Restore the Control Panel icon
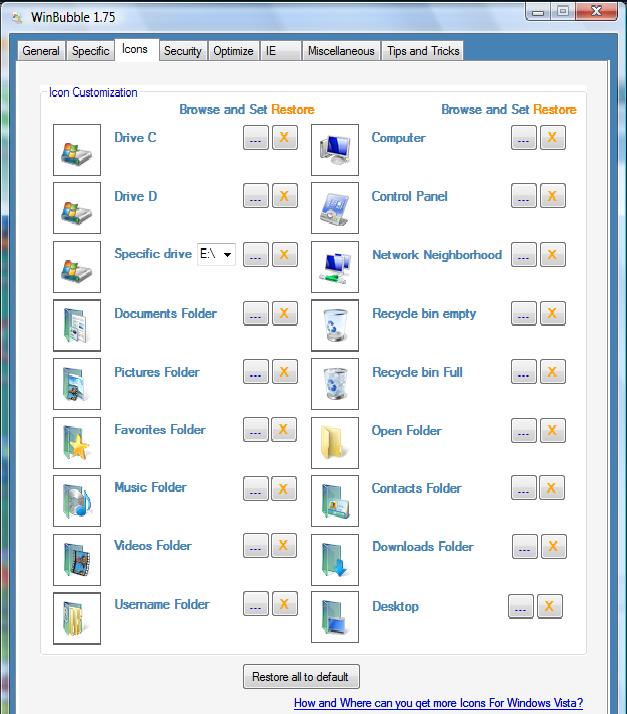This screenshot has width=627, height=714. (553, 196)
